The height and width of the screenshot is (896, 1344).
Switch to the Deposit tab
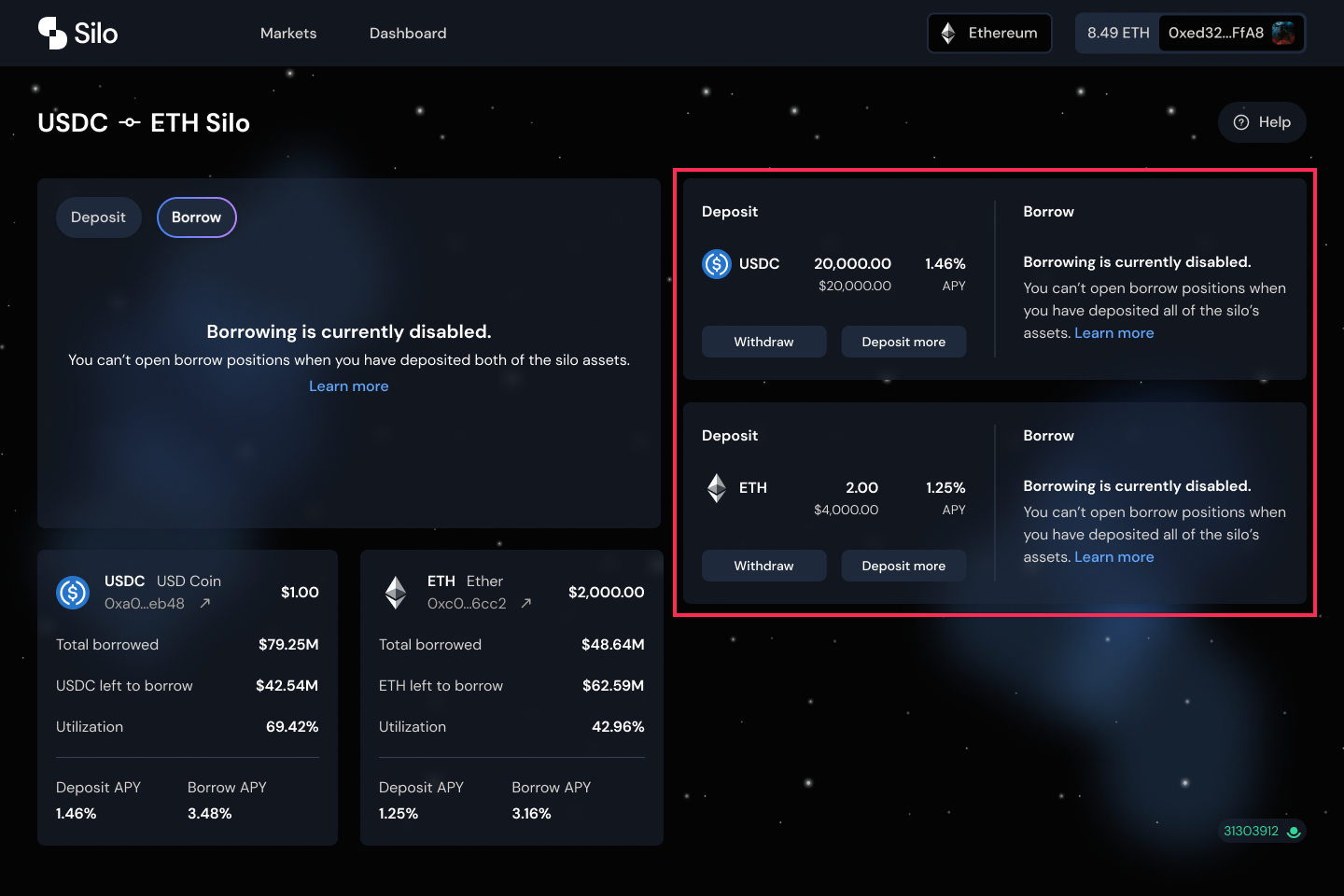98,217
